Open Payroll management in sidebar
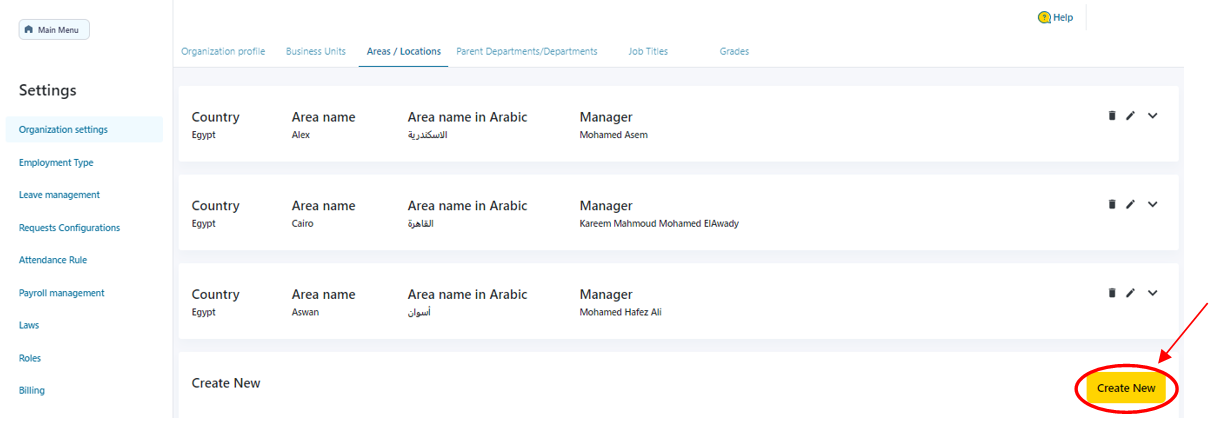This screenshot has height=428, width=1209. 61,293
